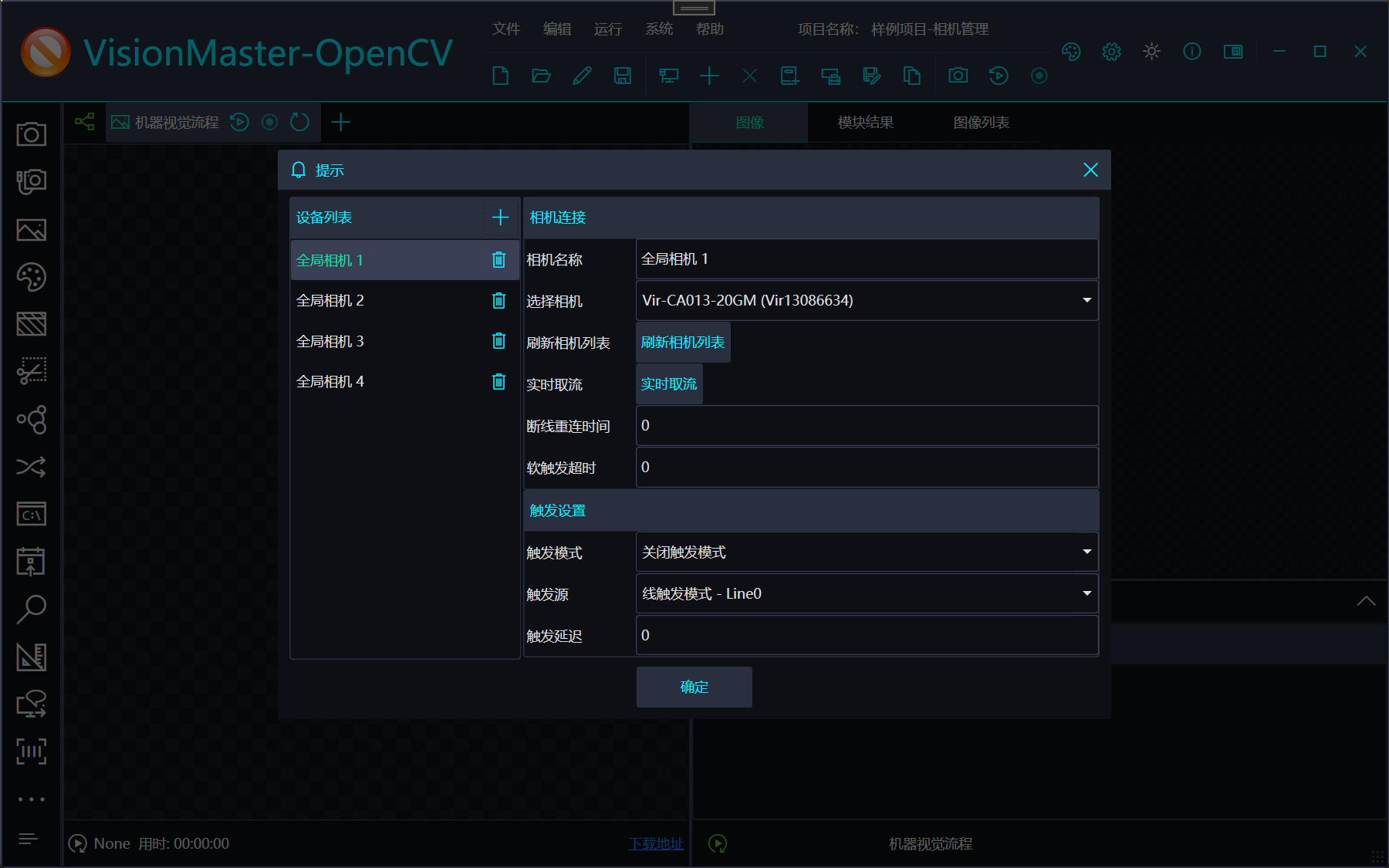Select the magnifier search tool in sidebar
Image resolution: width=1389 pixels, height=868 pixels.
click(x=32, y=609)
